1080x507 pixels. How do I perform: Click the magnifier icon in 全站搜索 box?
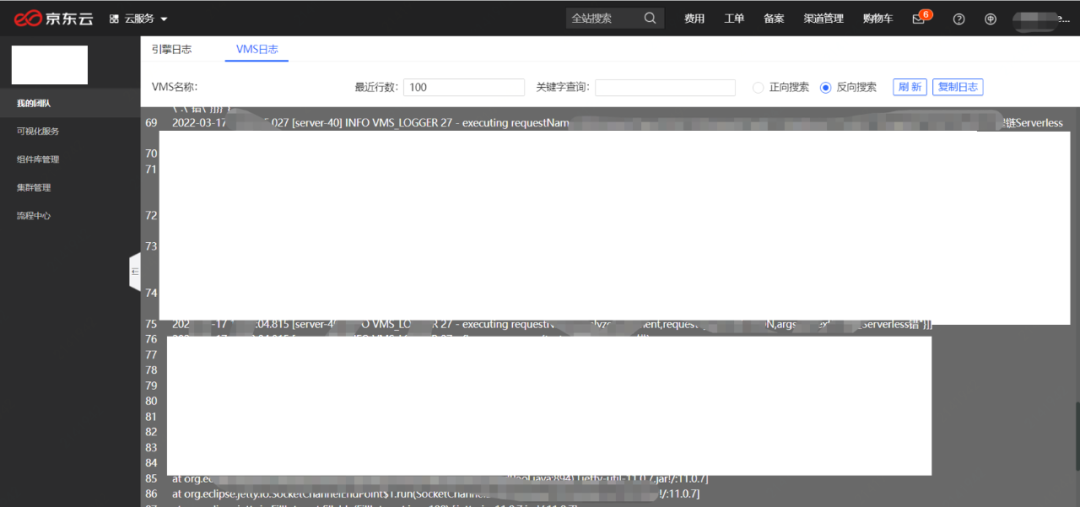[650, 18]
